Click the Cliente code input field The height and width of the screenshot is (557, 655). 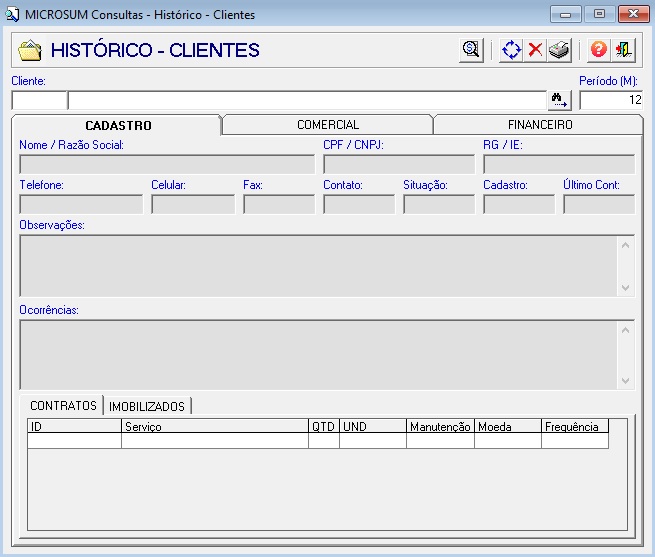(x=39, y=100)
